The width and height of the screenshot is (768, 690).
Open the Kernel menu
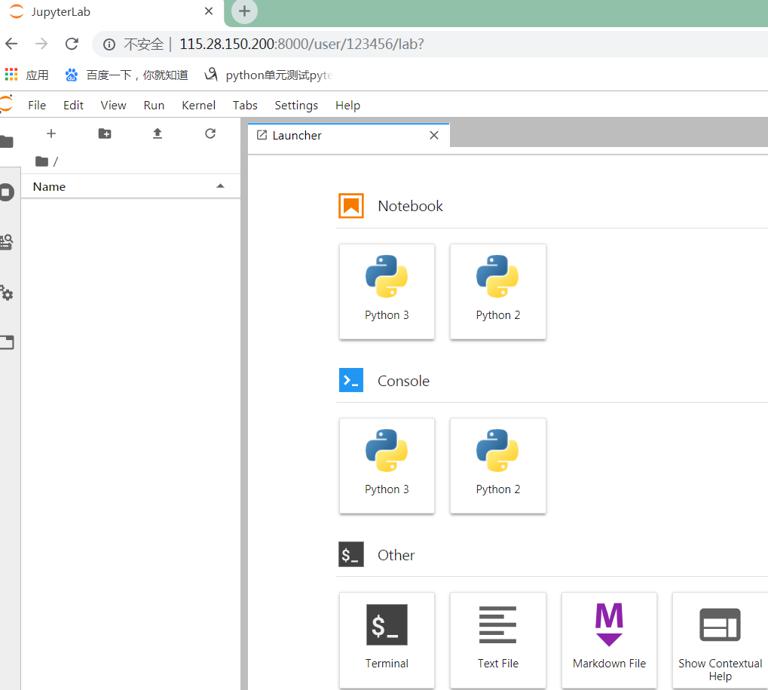point(198,105)
